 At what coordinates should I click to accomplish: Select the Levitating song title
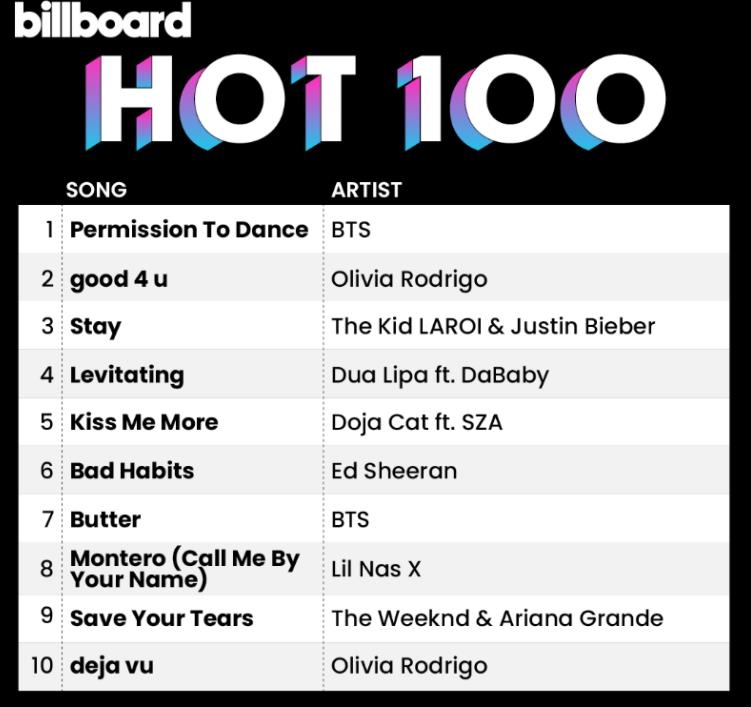tap(127, 375)
